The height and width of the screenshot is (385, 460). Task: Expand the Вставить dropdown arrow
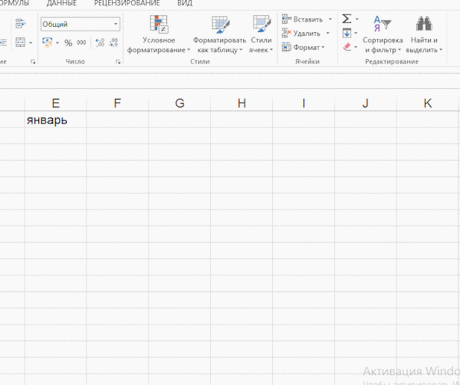click(330, 19)
